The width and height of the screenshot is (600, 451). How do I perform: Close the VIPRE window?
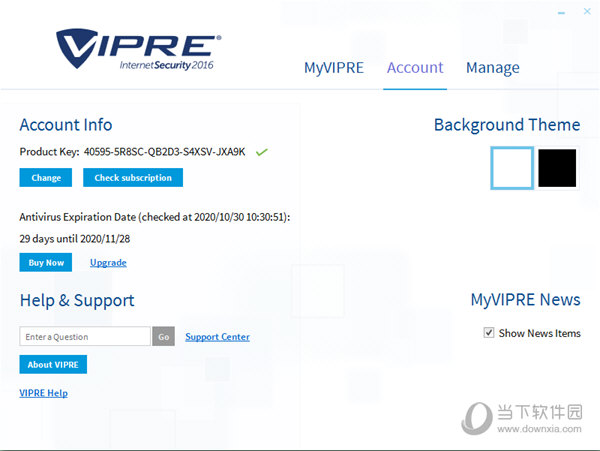(587, 11)
